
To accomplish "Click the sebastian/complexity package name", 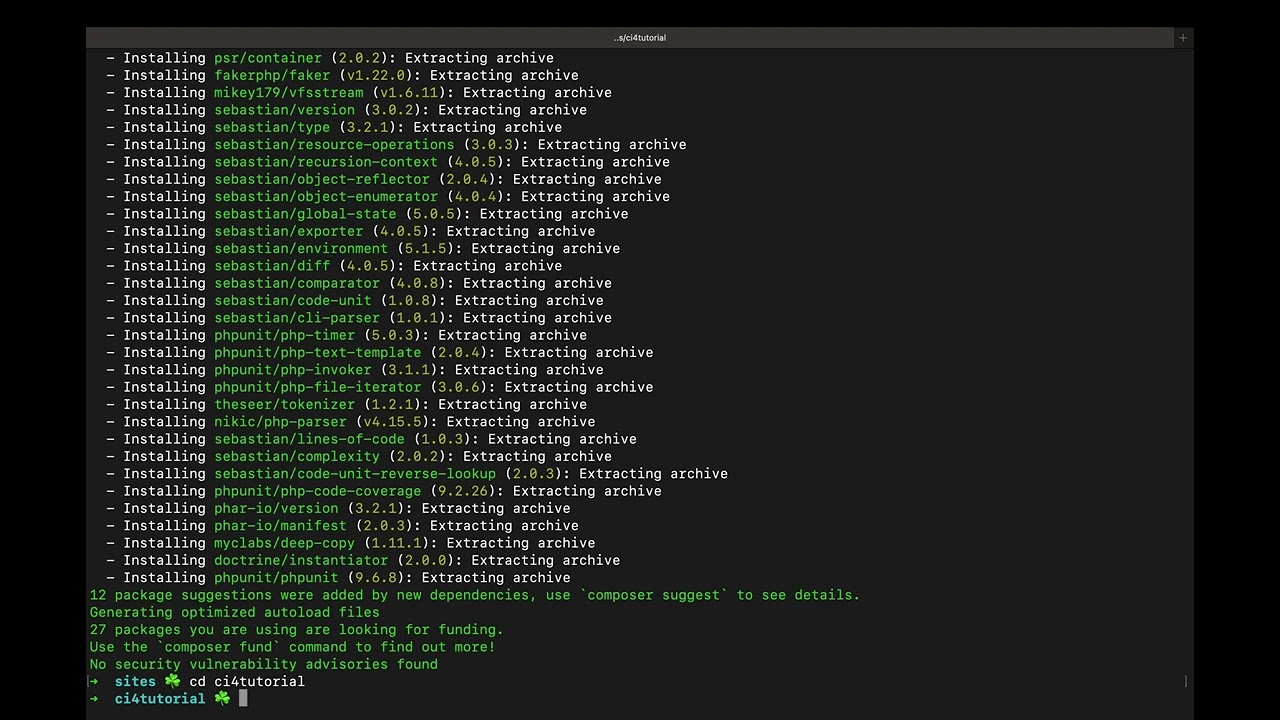I will [297, 456].
